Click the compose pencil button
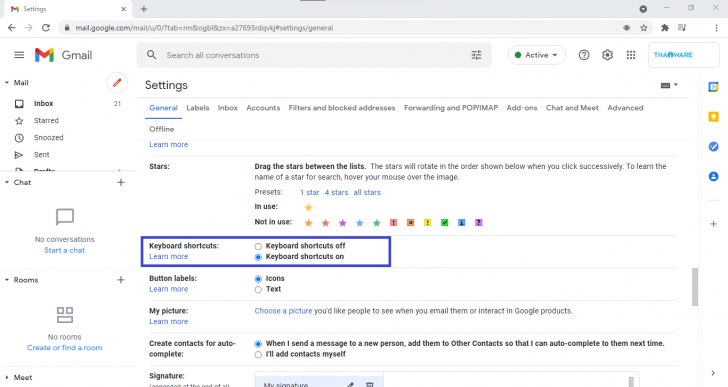 pyautogui.click(x=117, y=83)
